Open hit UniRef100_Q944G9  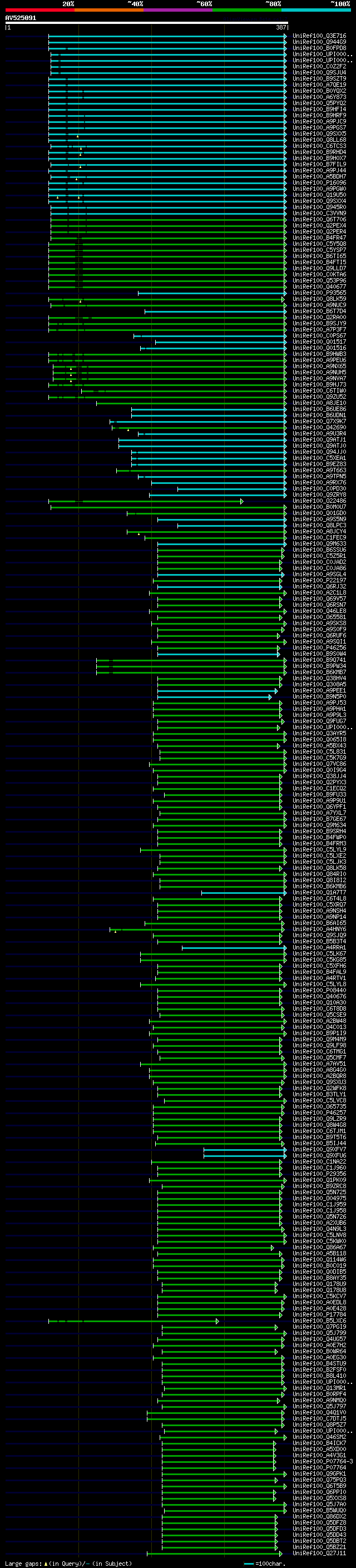pyautogui.click(x=319, y=42)
